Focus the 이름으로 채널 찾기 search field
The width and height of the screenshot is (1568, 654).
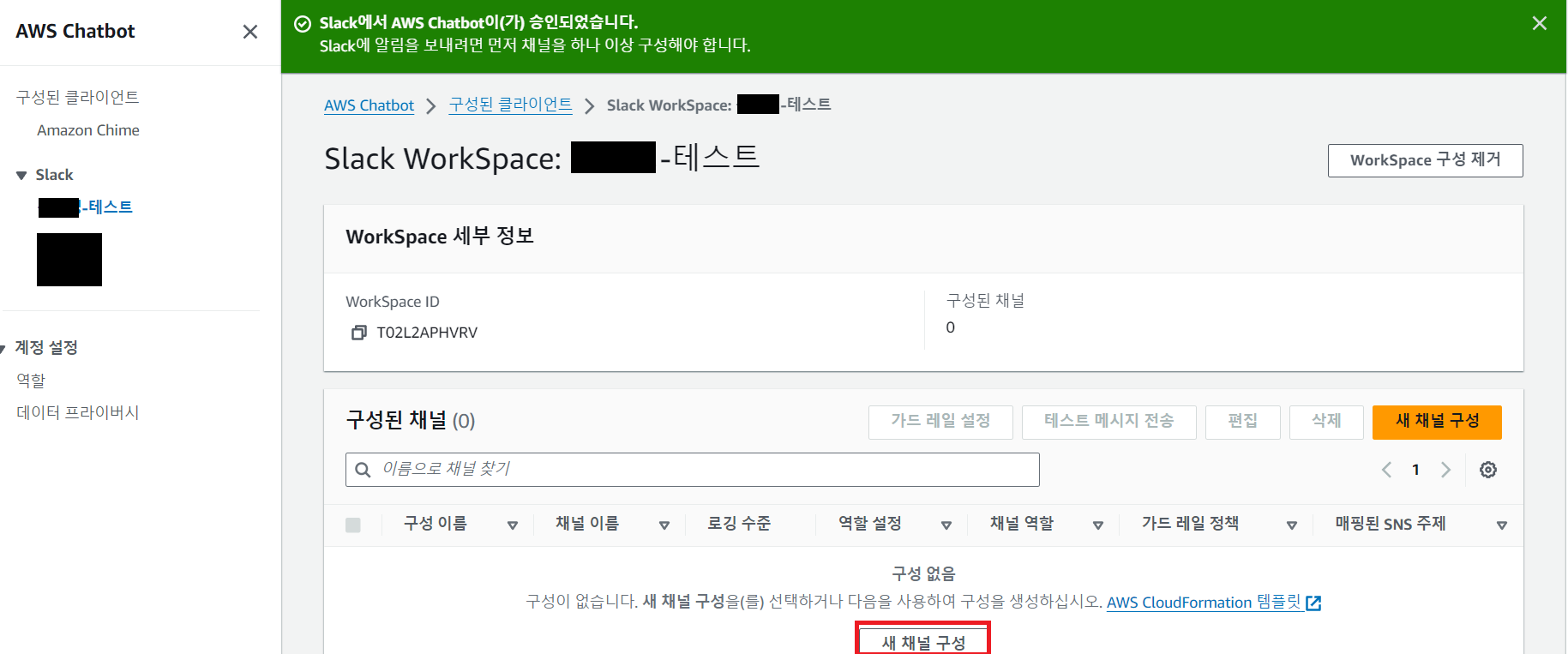tap(693, 470)
